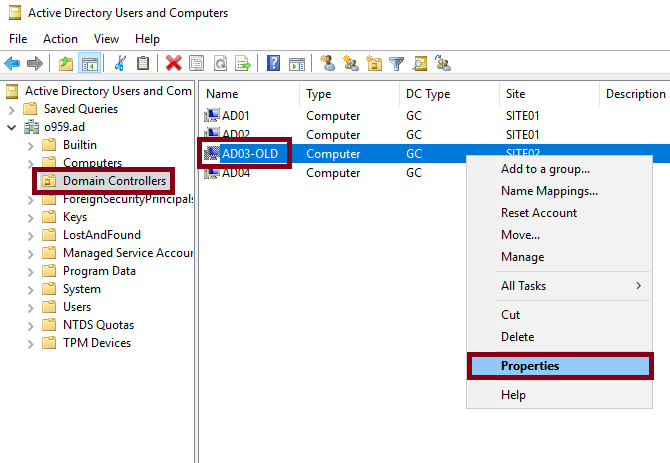Choose Cut in the context menu

click(560, 315)
